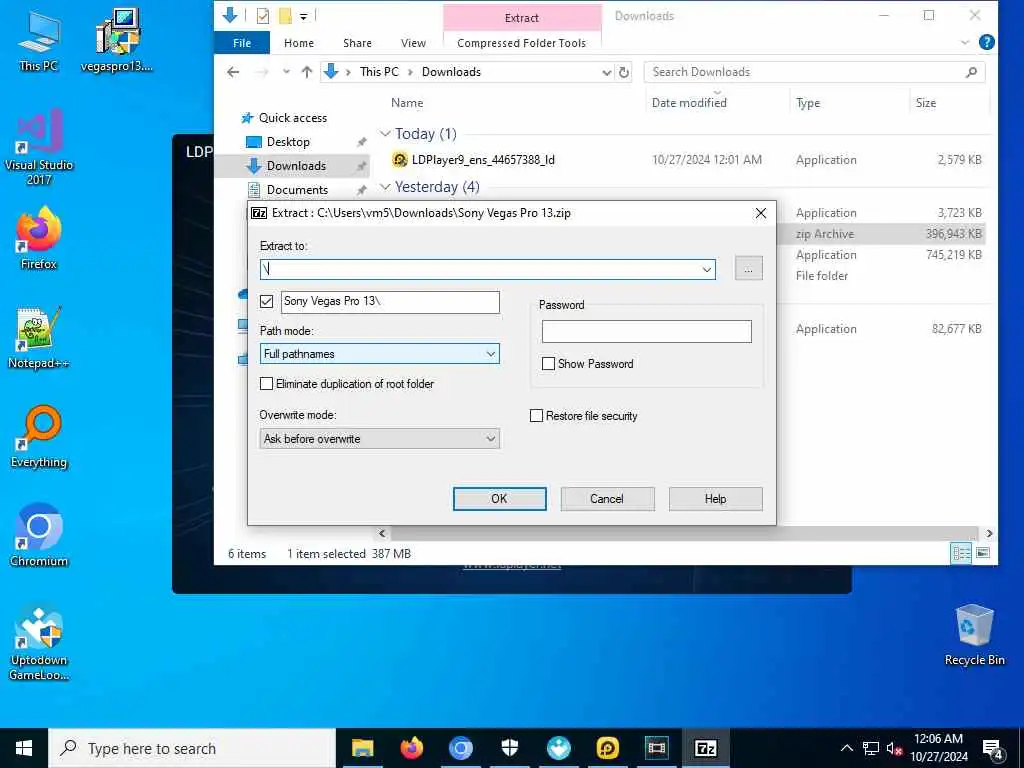Open Uptodown GameLoop desktop shortcut
The width and height of the screenshot is (1024, 768).
[39, 643]
